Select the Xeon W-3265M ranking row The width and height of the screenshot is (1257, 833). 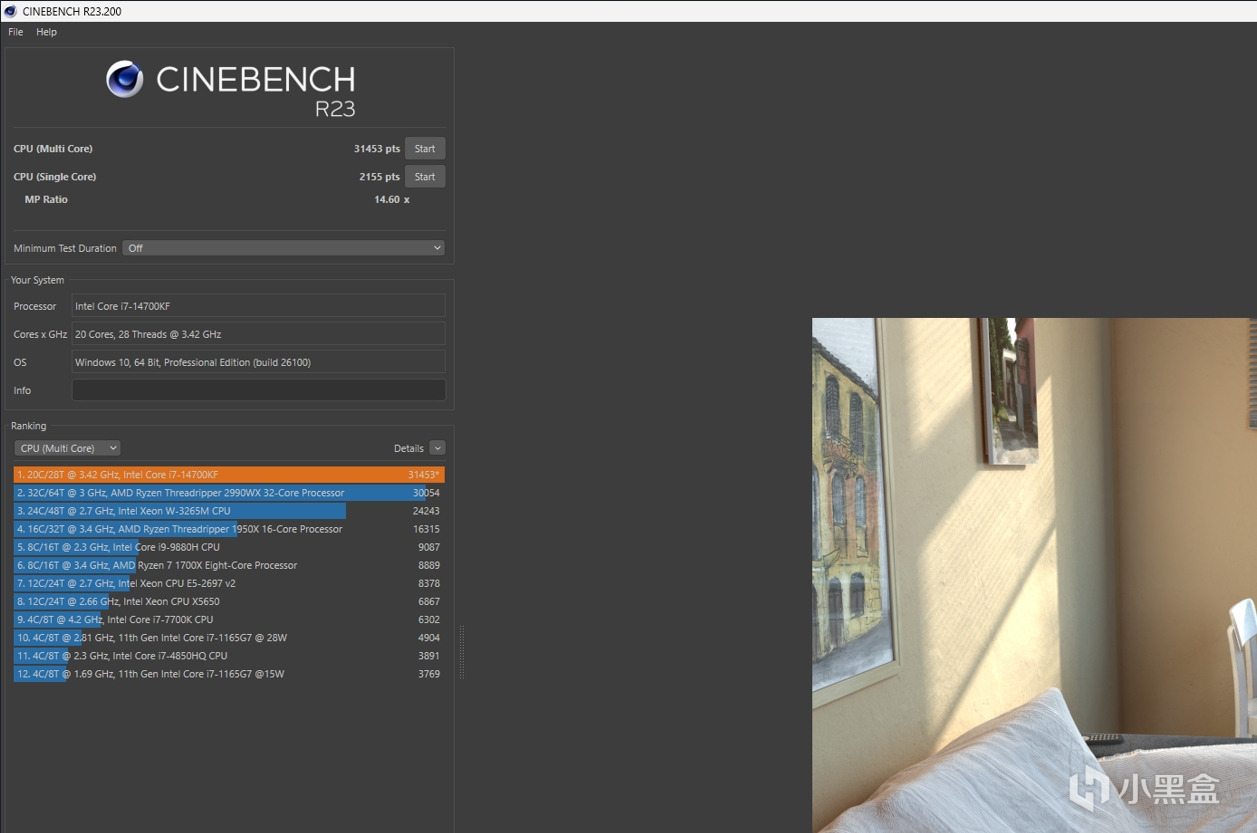(x=229, y=511)
